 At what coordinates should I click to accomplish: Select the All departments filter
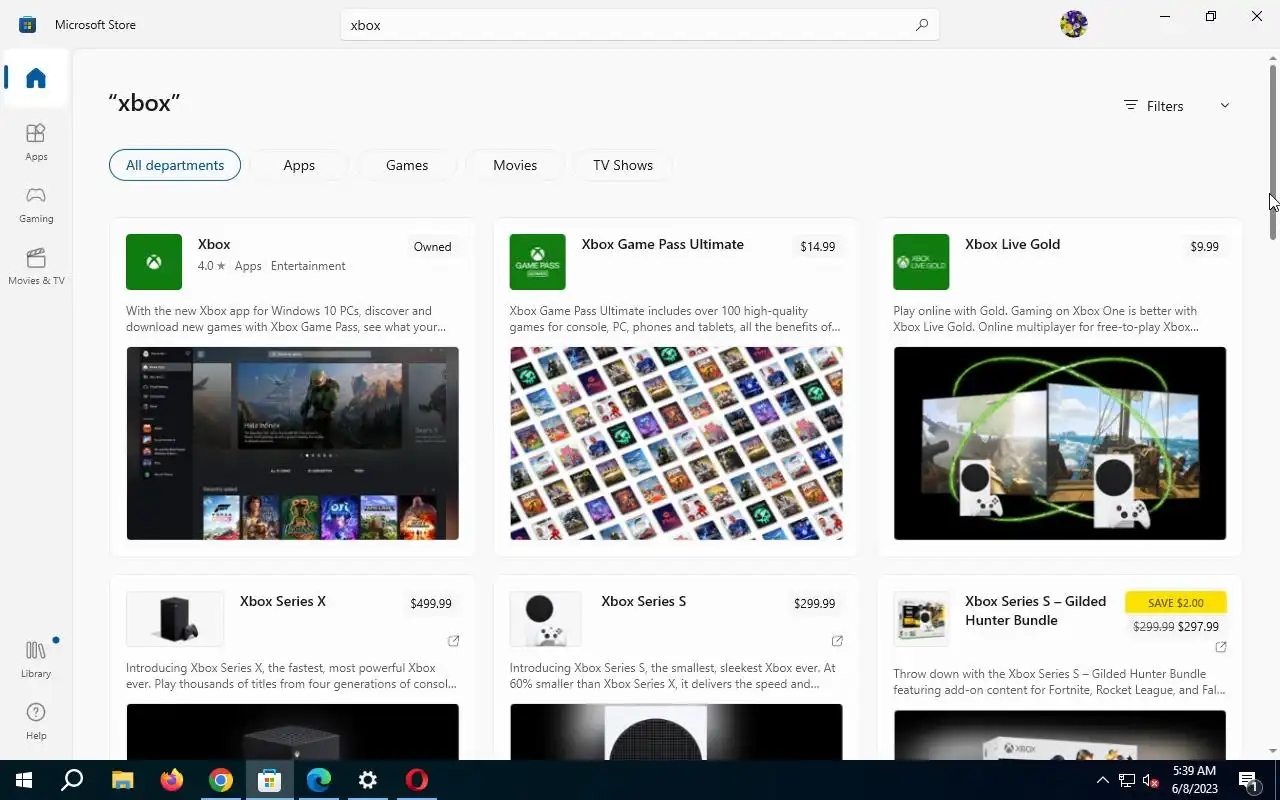point(175,165)
